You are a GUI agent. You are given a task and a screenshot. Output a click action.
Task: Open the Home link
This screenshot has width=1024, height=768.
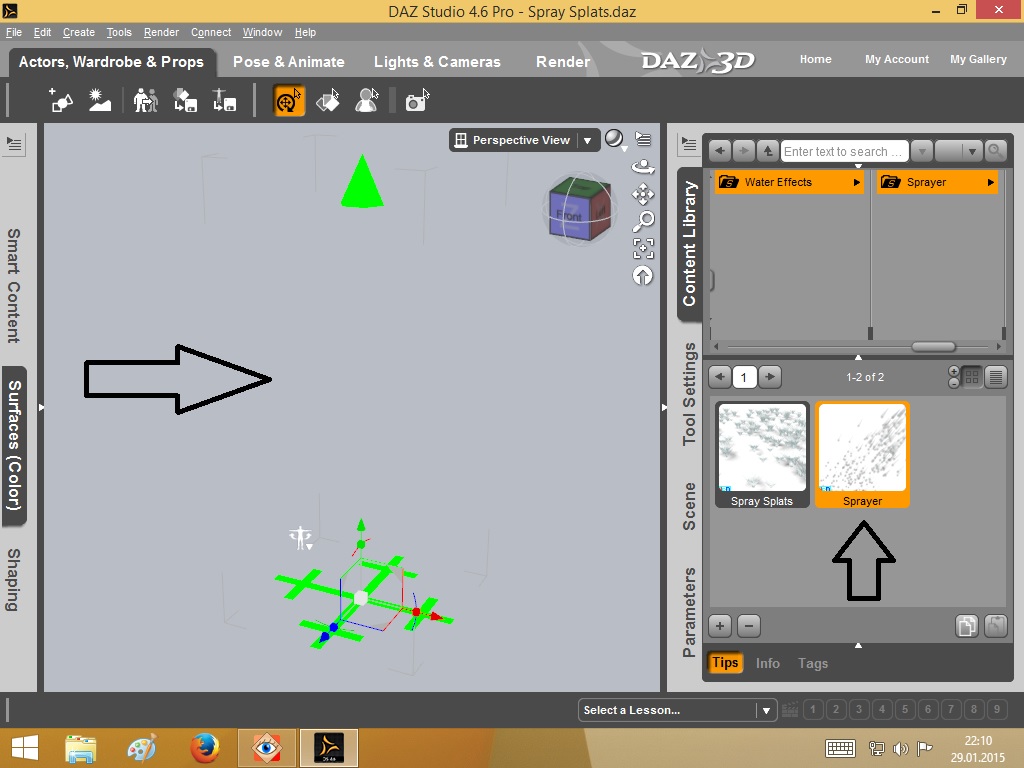coord(816,59)
